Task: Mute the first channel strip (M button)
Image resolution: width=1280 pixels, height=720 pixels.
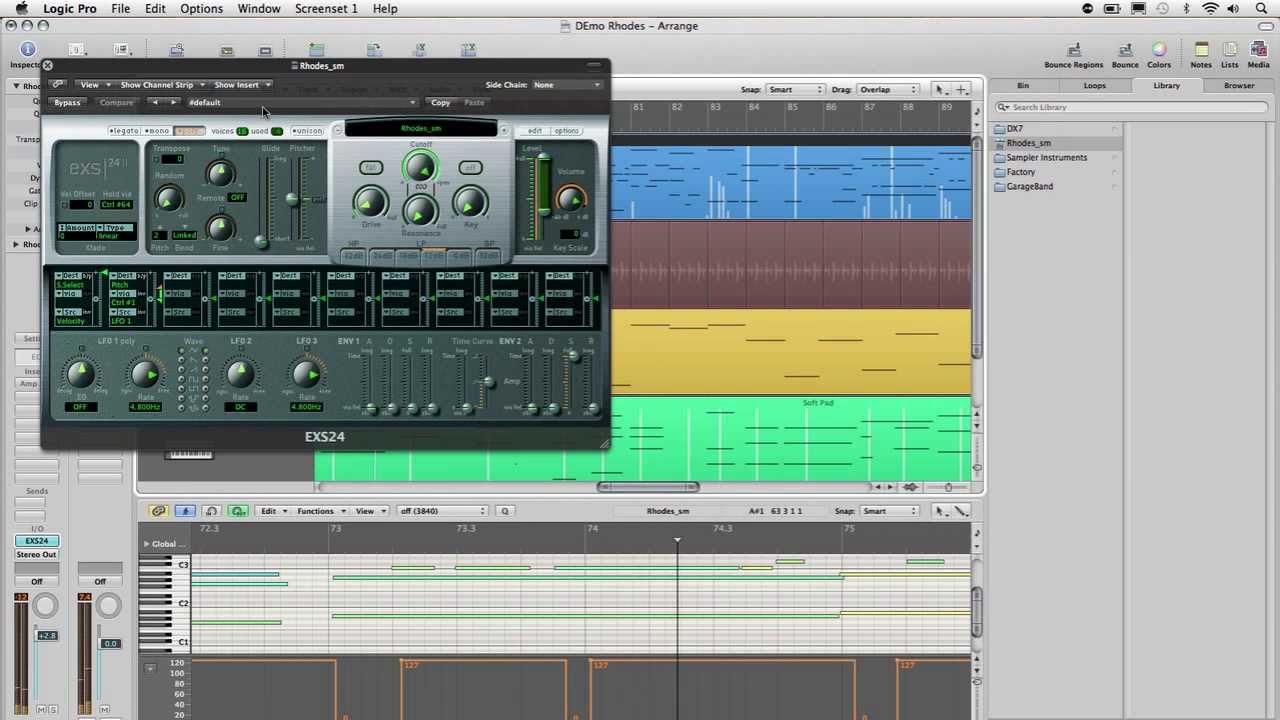Action: (x=42, y=709)
